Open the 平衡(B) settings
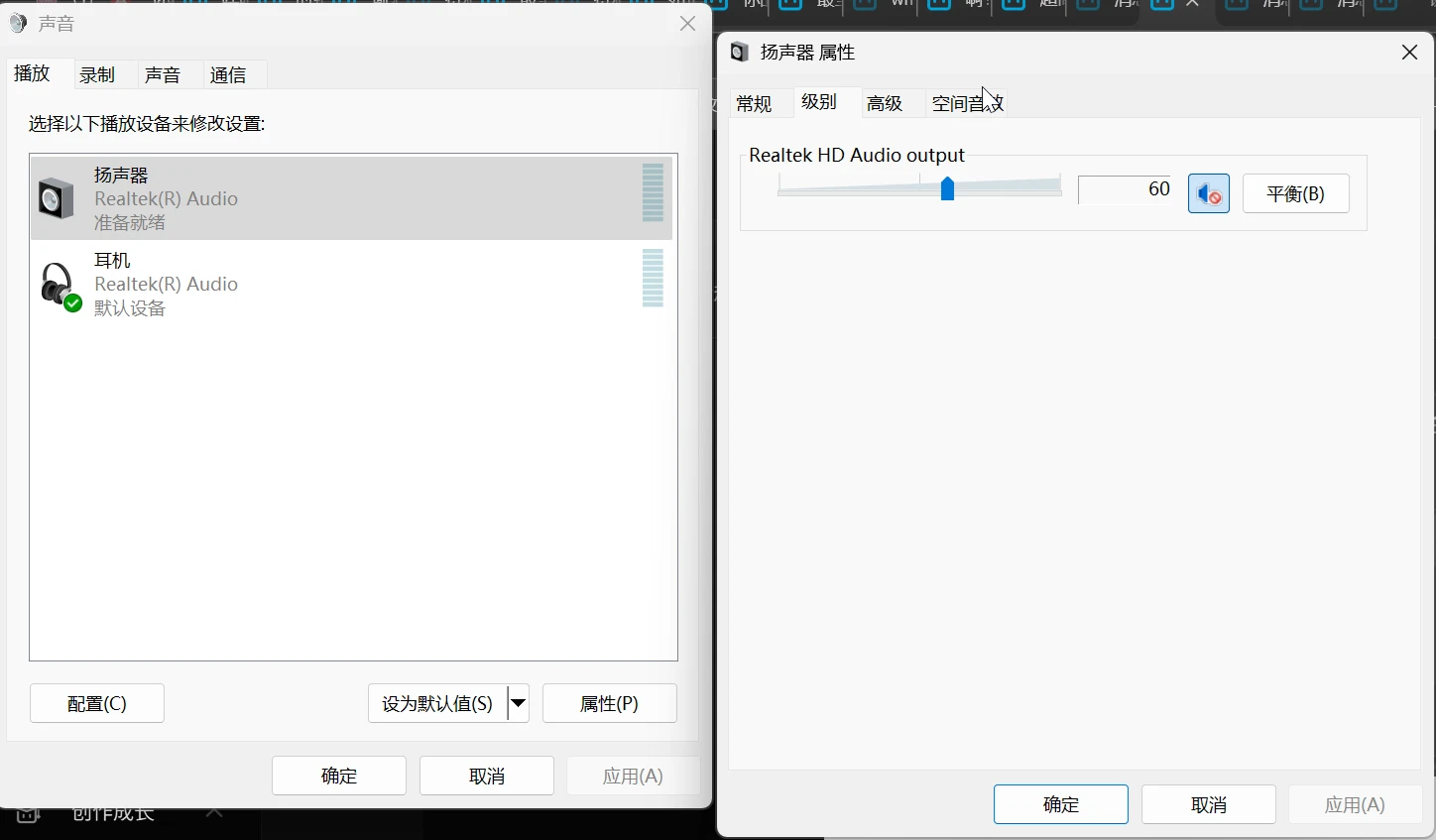The image size is (1436, 840). click(1295, 193)
